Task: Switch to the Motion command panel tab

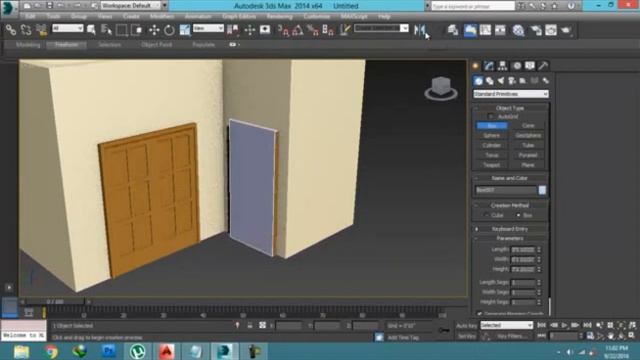Action: click(517, 66)
